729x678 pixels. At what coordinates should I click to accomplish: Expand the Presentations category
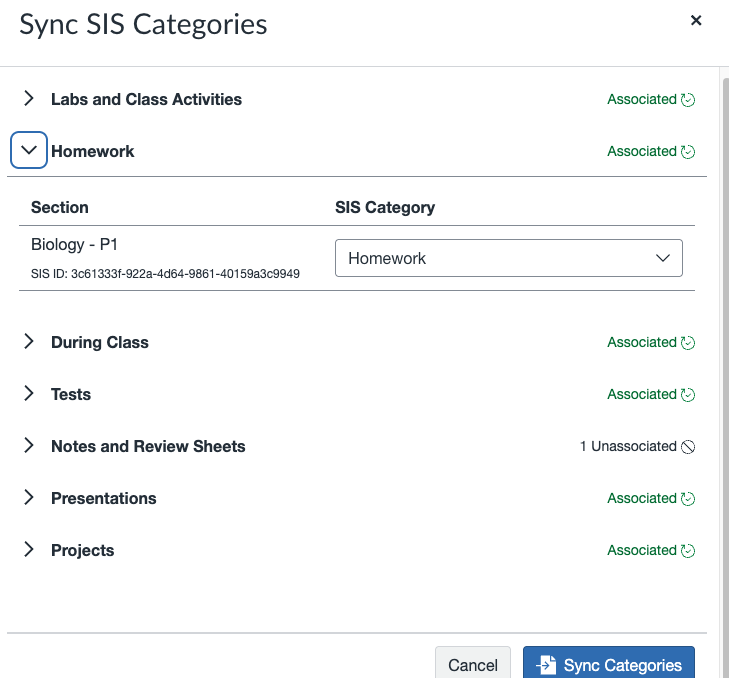(x=29, y=498)
